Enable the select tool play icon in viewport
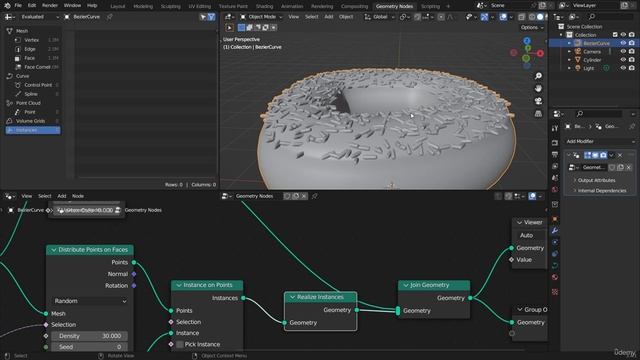The width and height of the screenshot is (640, 360). (229, 28)
